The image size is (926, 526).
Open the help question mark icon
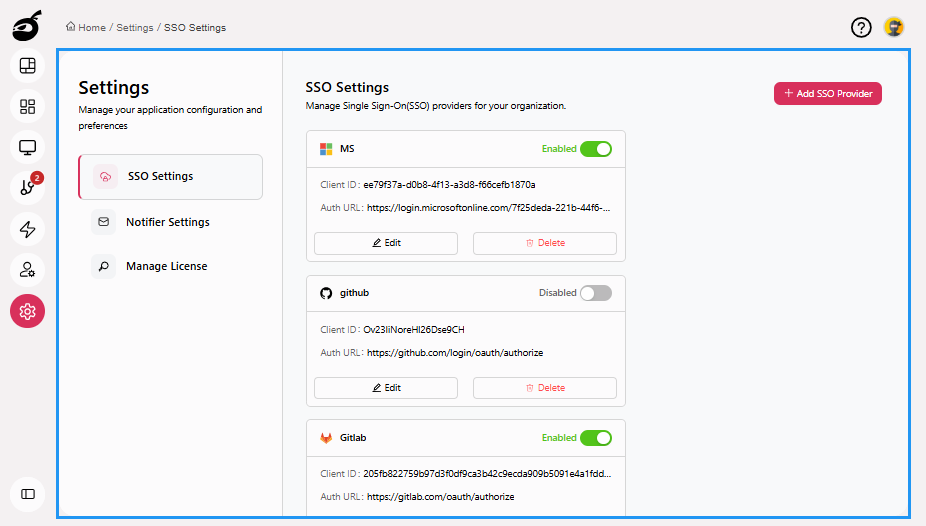861,27
